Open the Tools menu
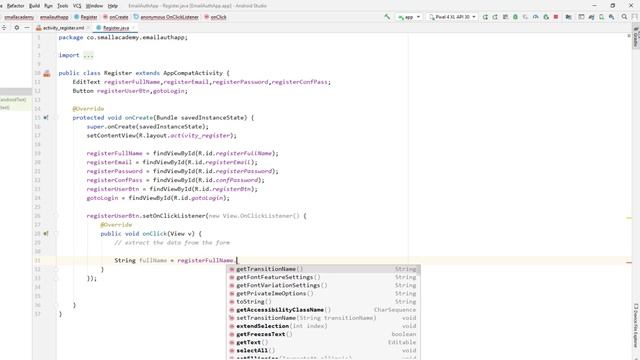The height and width of the screenshot is (360, 640). pyautogui.click(x=62, y=6)
